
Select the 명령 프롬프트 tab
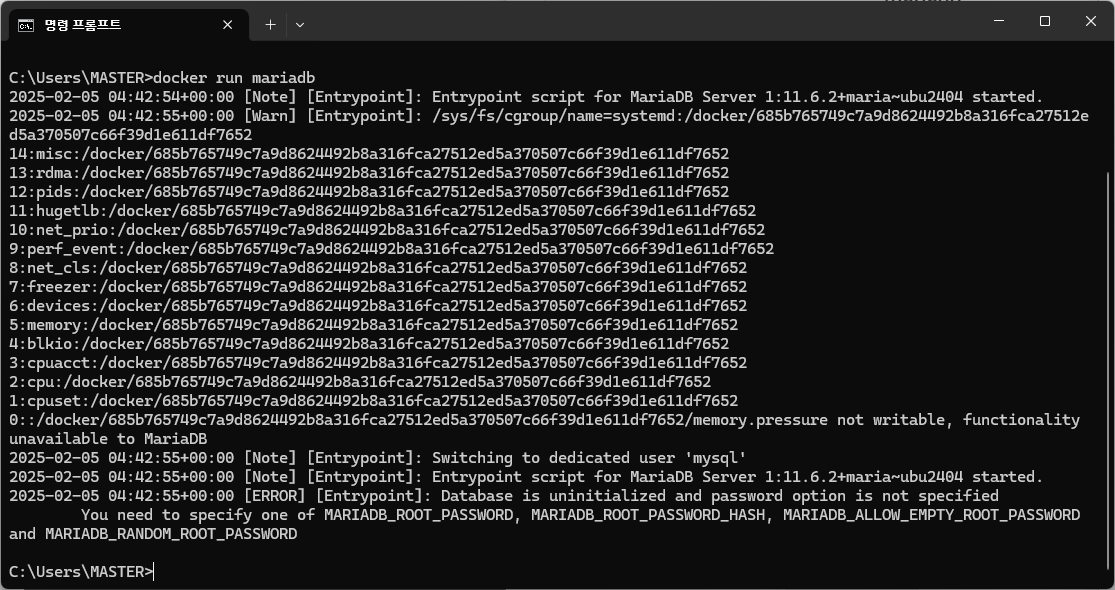click(128, 25)
